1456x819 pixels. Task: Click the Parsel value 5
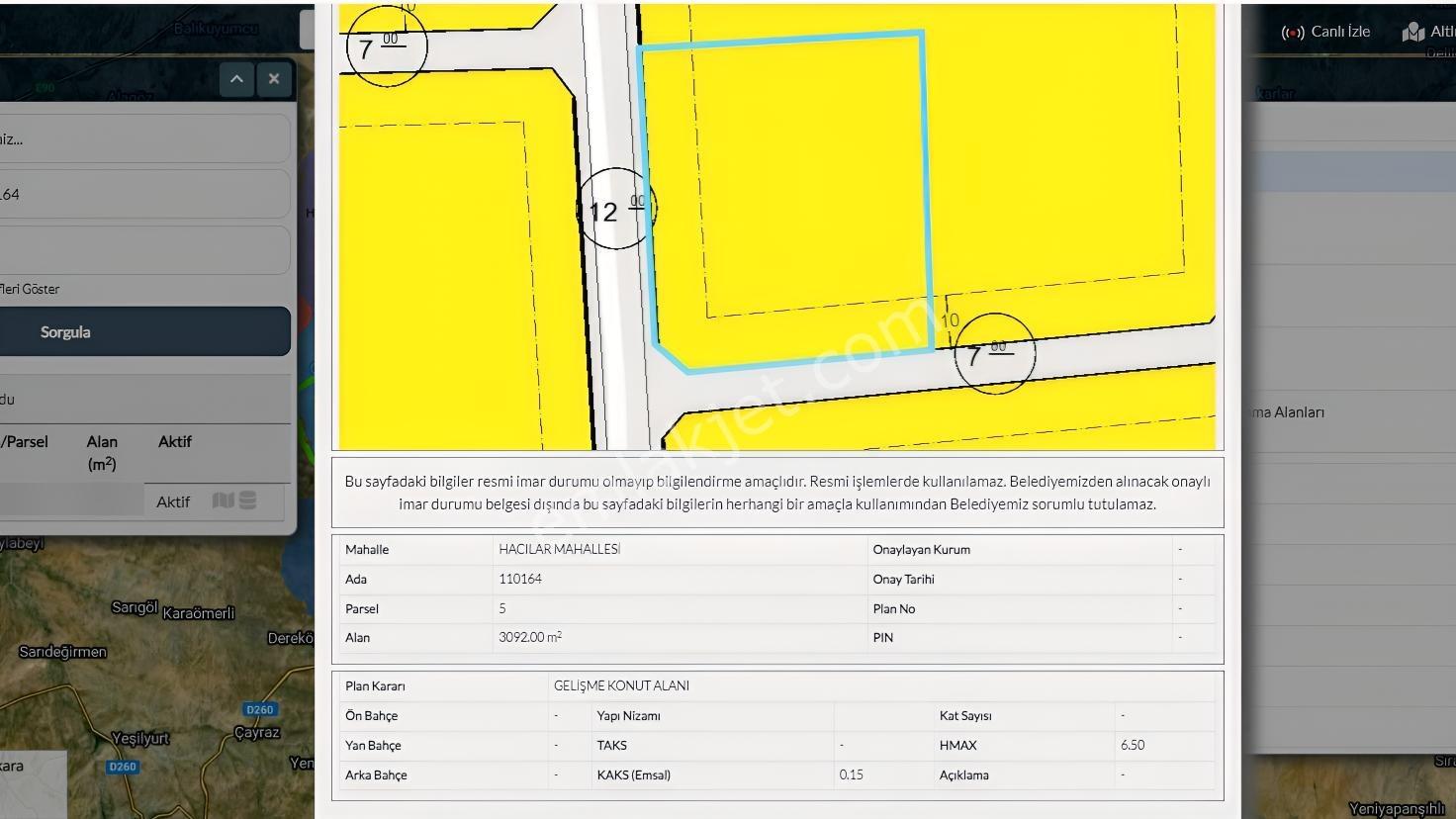[502, 608]
